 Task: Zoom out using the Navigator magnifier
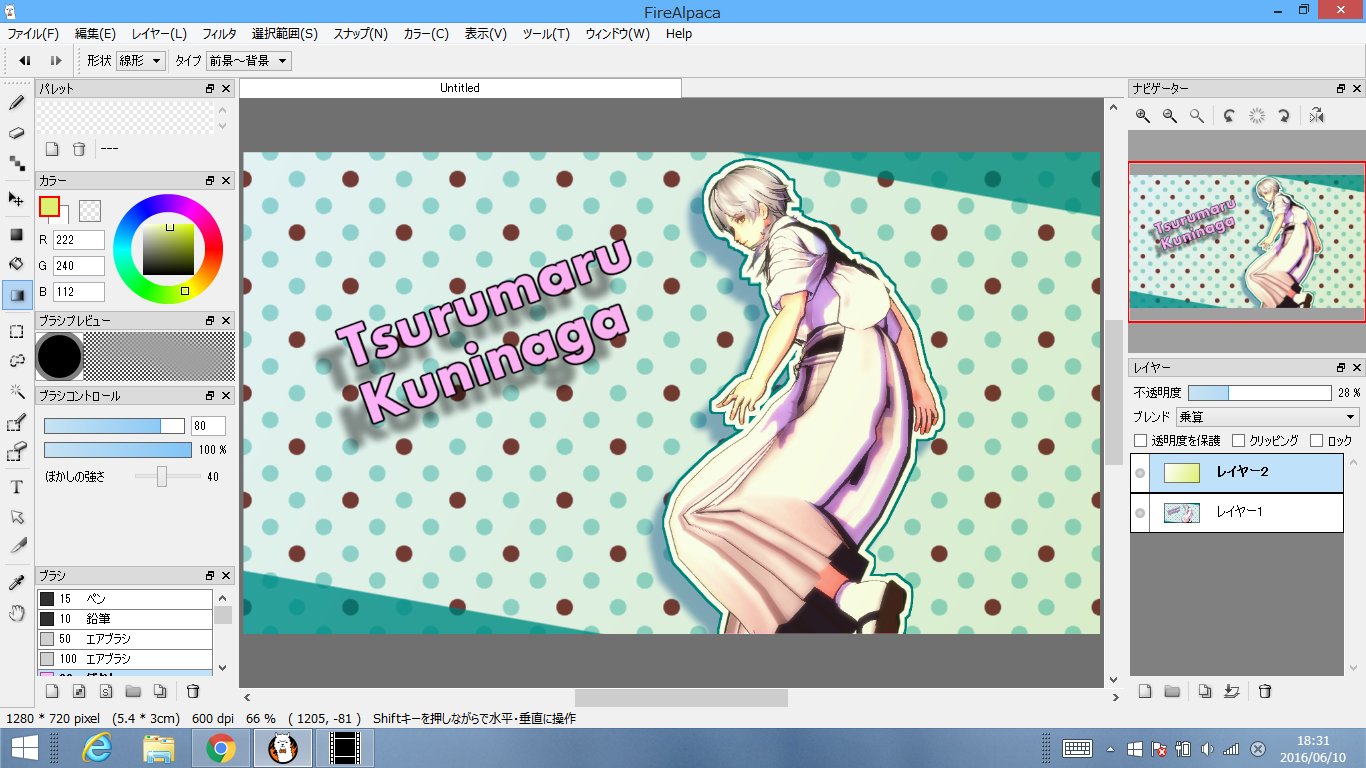click(x=1170, y=116)
